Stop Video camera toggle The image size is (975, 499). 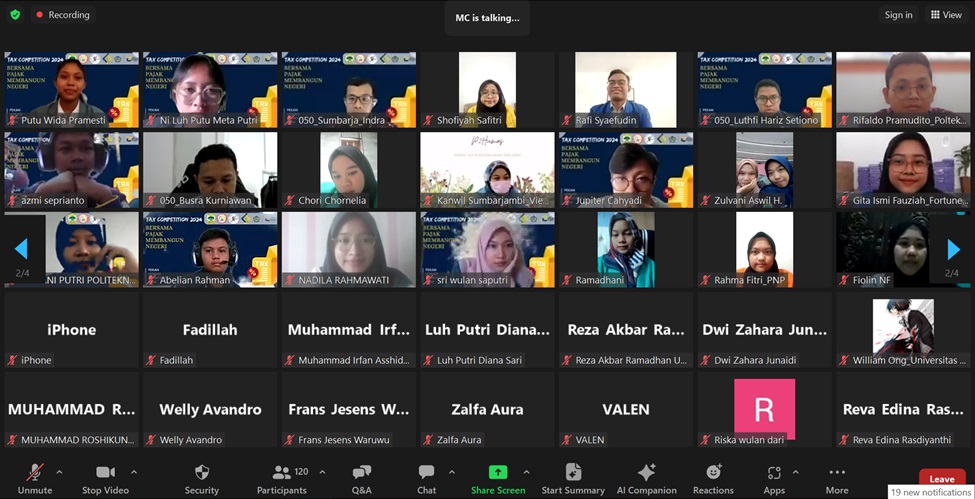[x=105, y=473]
